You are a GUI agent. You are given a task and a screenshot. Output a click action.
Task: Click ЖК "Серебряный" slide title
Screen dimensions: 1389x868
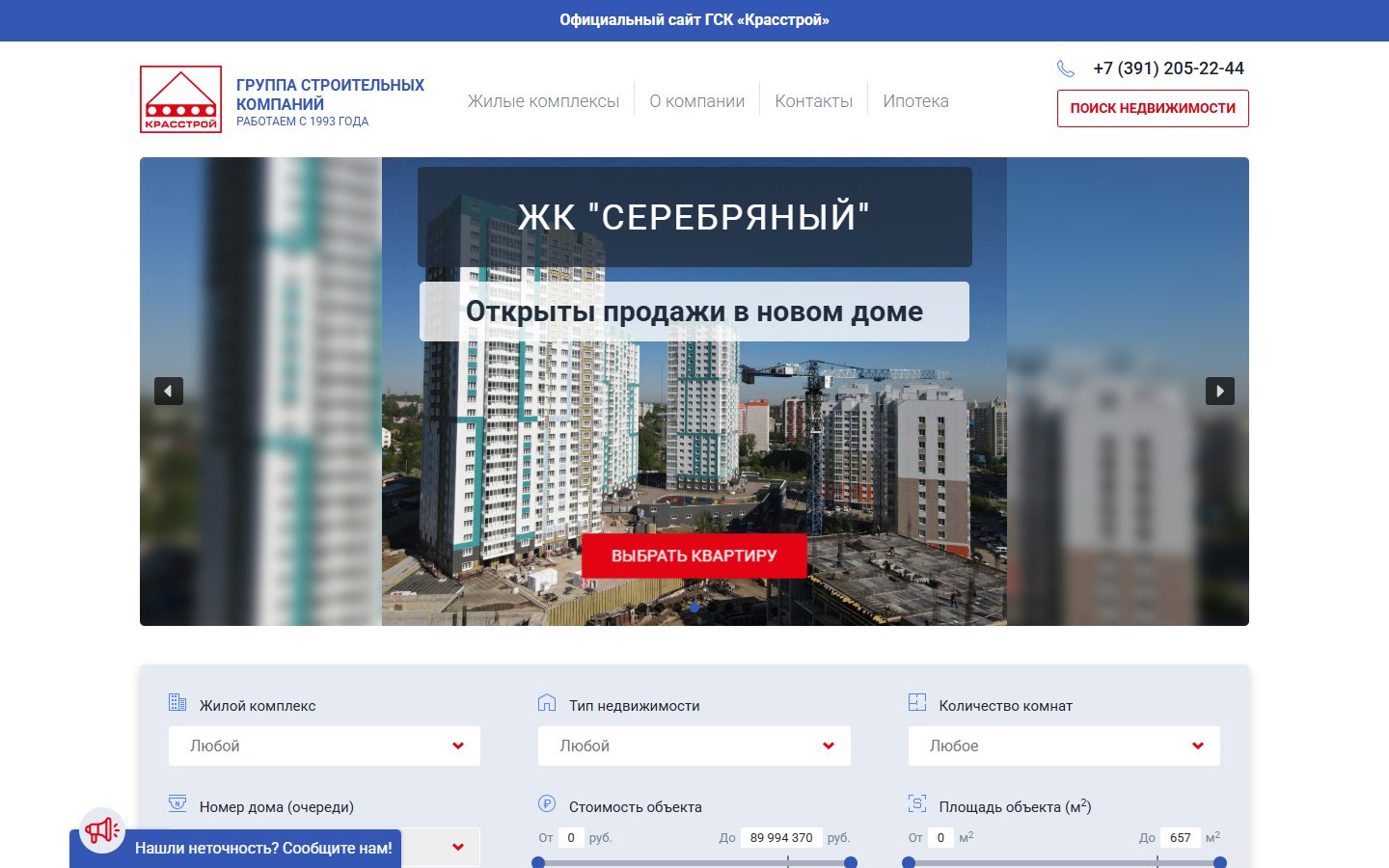tap(694, 217)
